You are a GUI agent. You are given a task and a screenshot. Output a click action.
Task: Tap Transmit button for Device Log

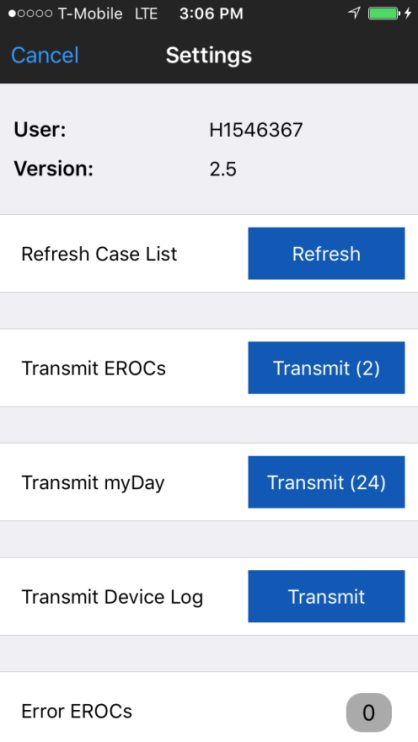point(326,596)
